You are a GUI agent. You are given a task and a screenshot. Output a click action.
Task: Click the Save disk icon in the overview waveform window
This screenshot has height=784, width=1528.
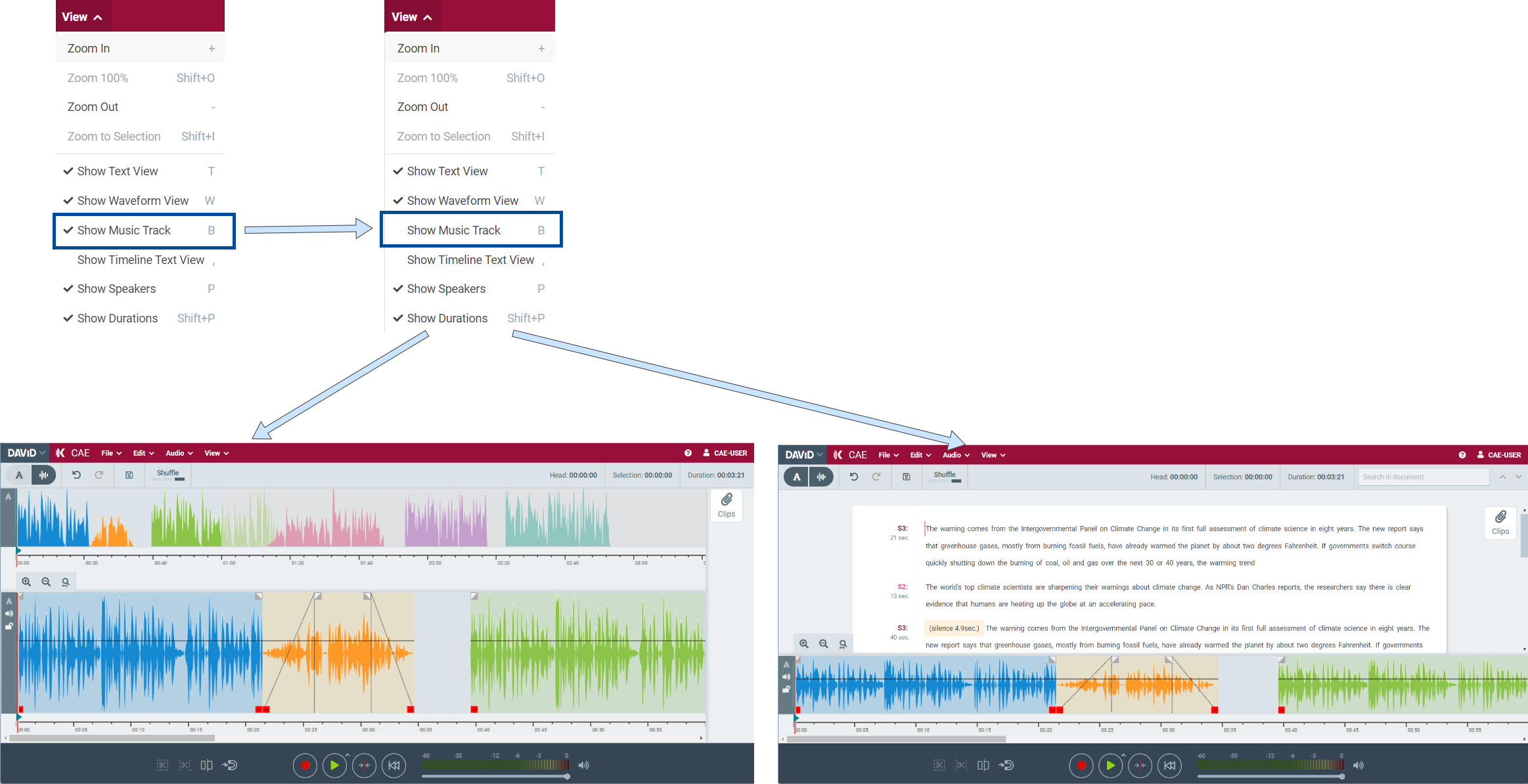(129, 475)
